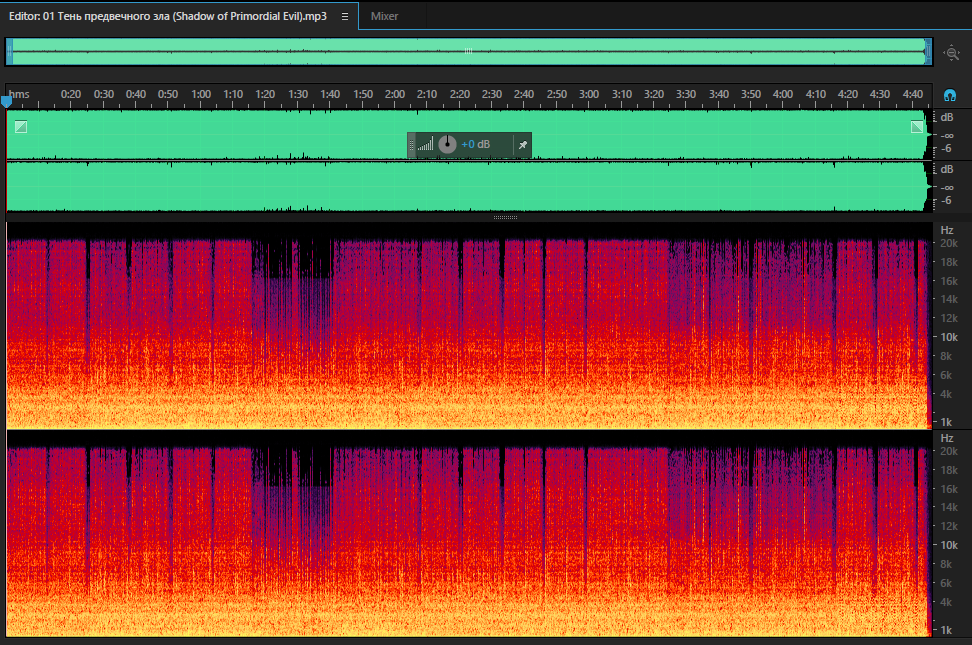
Task: Click 3:30 on the time ruler
Action: pos(686,94)
